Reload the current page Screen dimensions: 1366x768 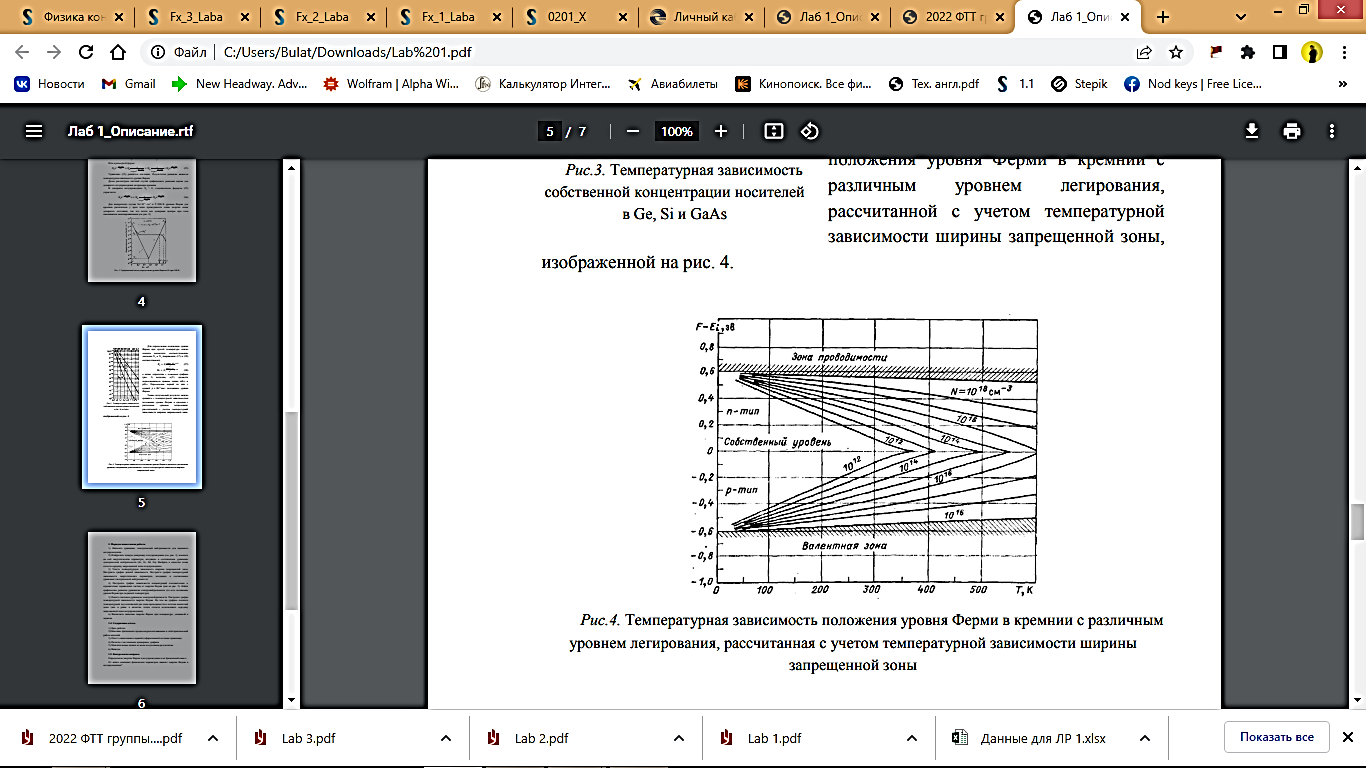point(86,52)
